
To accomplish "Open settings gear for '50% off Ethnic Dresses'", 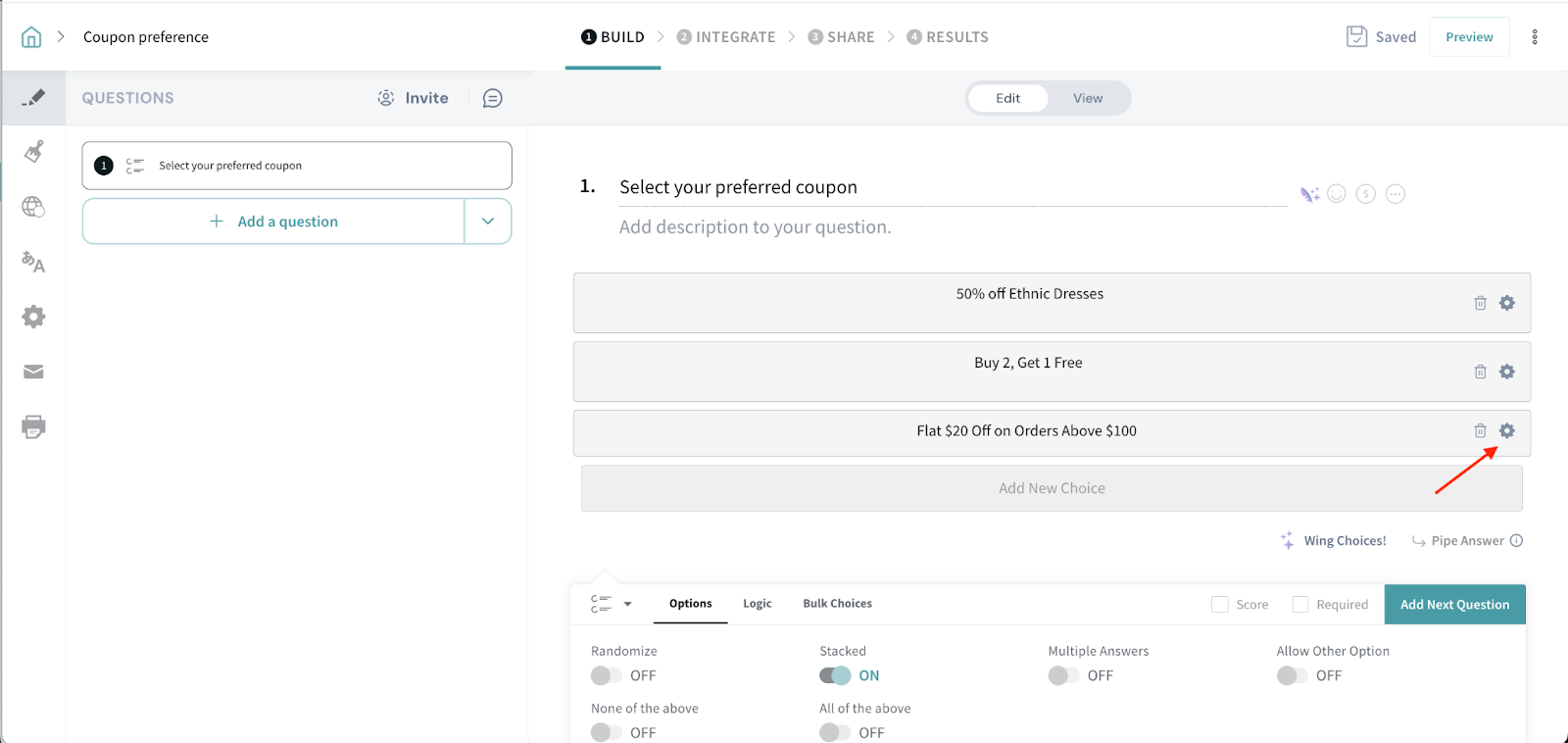I will pyautogui.click(x=1507, y=303).
